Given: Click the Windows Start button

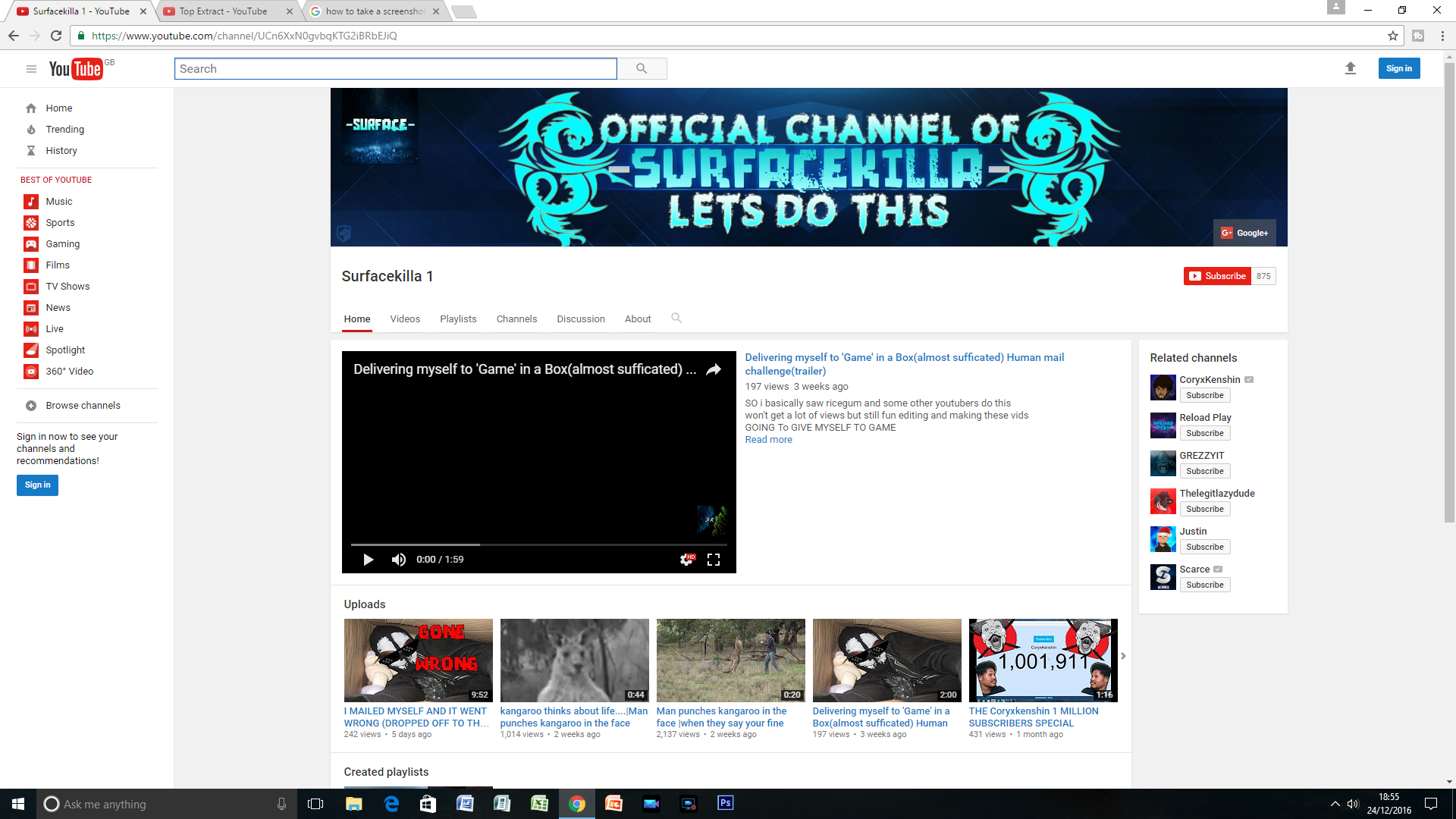Looking at the screenshot, I should [18, 804].
